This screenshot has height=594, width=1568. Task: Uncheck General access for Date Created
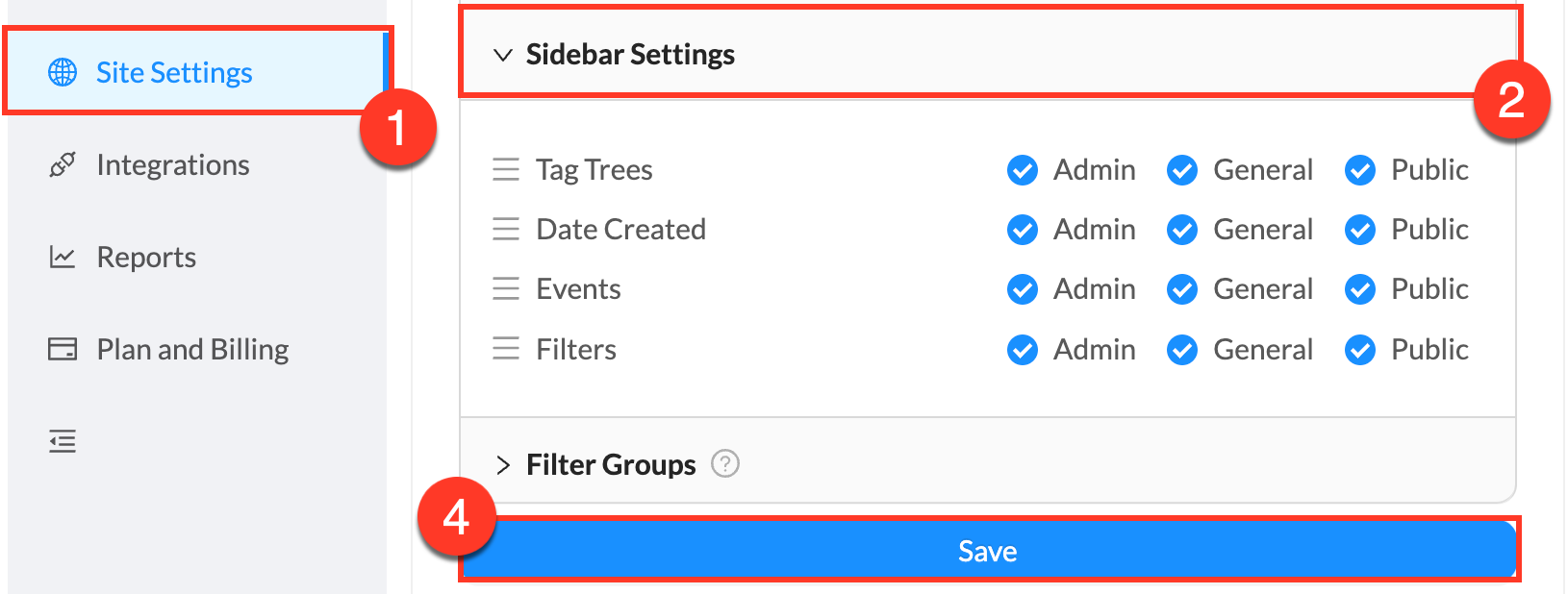click(1181, 230)
